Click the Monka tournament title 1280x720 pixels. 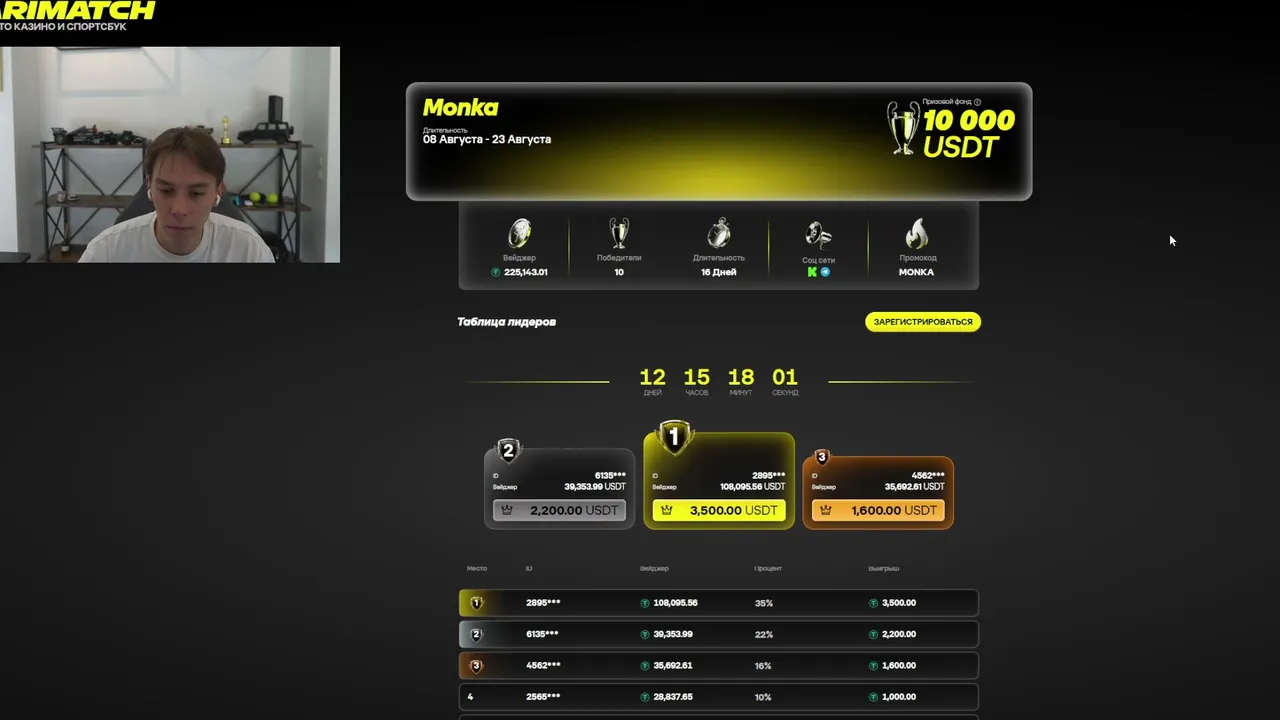(x=460, y=108)
